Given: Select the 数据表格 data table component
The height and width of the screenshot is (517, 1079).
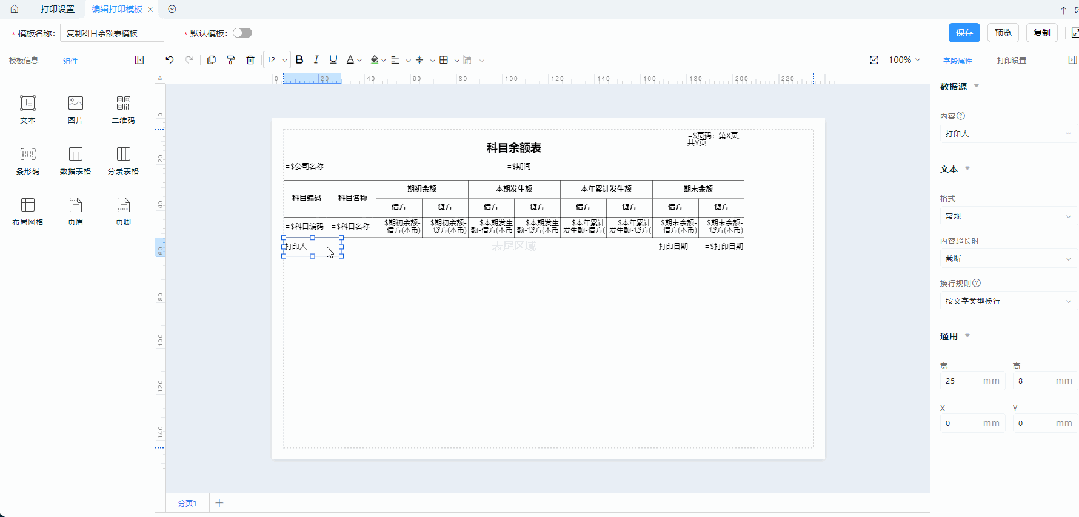Looking at the screenshot, I should coord(75,160).
